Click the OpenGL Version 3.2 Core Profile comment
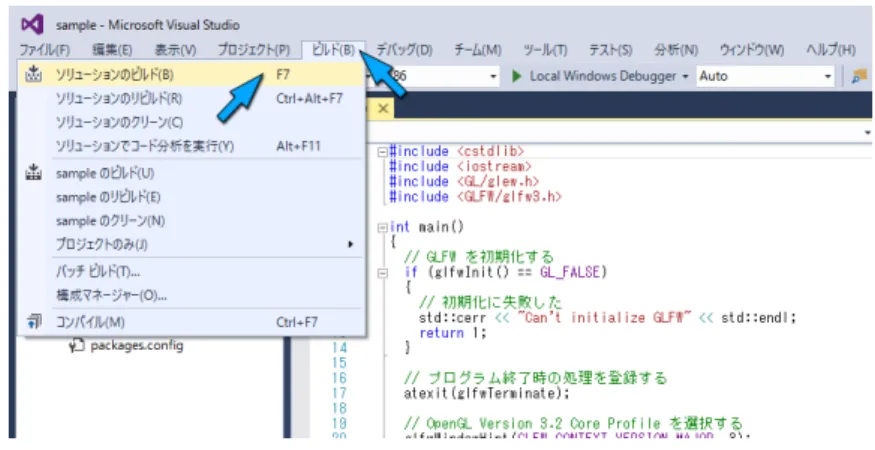The height and width of the screenshot is (450, 875). click(x=573, y=423)
